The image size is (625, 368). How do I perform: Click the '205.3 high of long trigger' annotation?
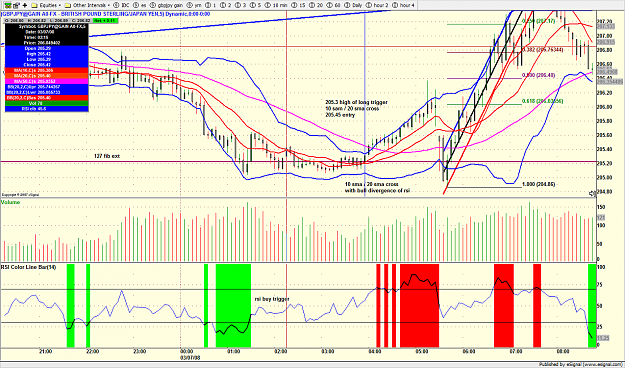pos(356,102)
